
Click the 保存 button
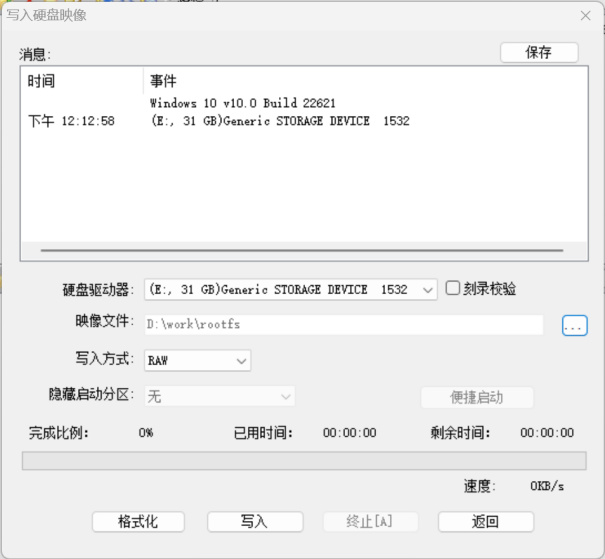point(539,52)
